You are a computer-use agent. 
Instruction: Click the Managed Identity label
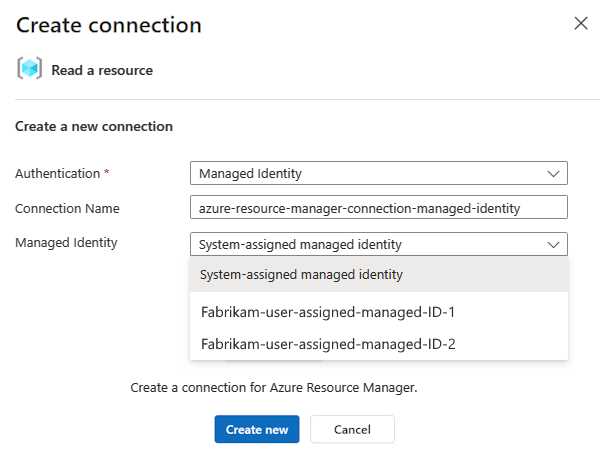click(66, 243)
